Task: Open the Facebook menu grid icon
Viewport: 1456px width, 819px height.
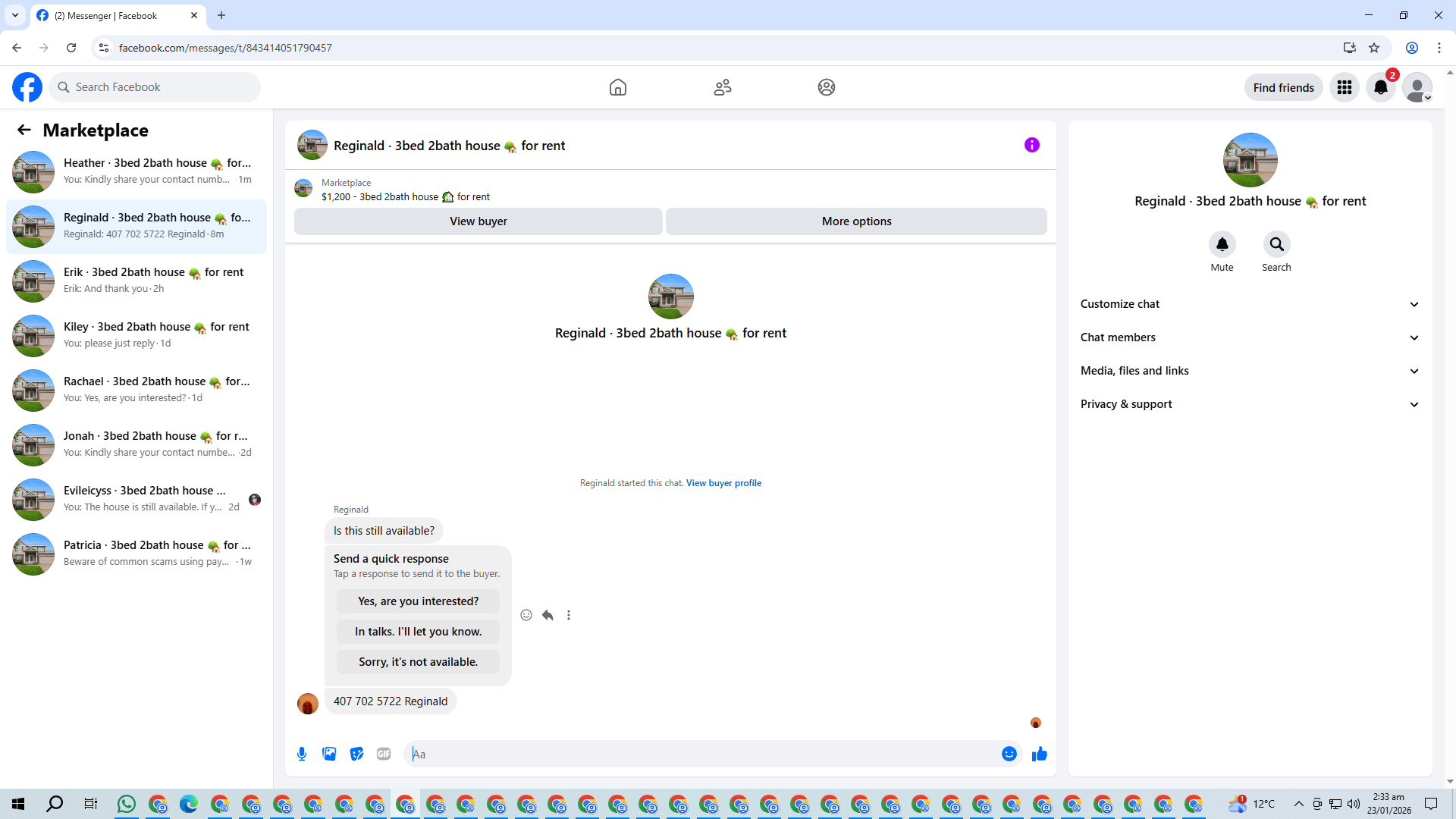Action: pos(1345,87)
